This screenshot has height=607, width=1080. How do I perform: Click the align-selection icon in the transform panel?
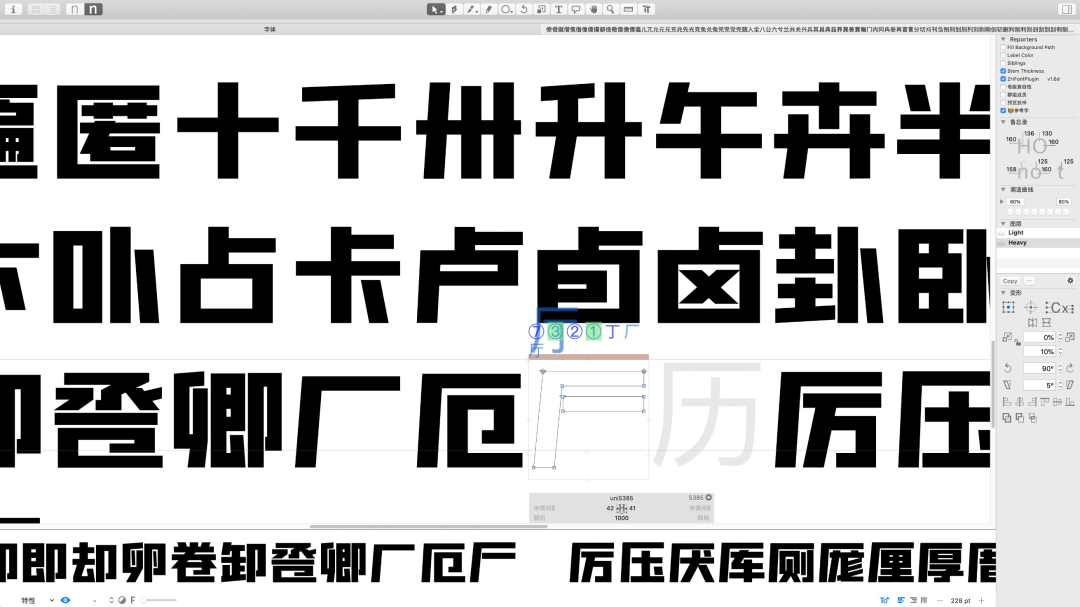[1007, 307]
